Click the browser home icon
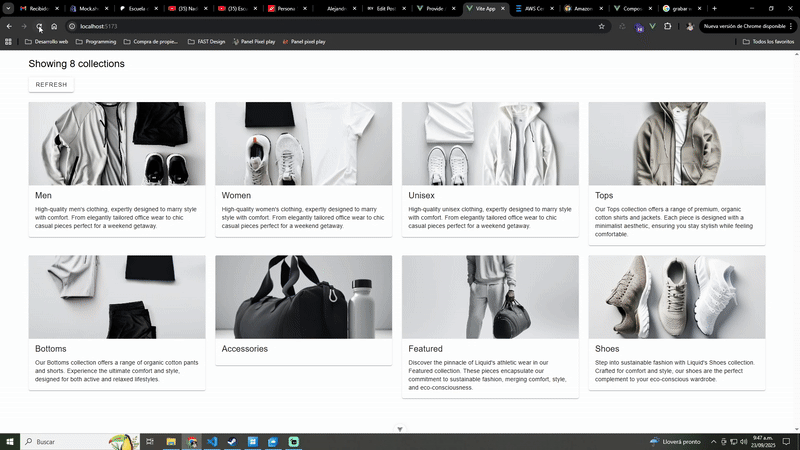800x450 pixels. (x=54, y=26)
